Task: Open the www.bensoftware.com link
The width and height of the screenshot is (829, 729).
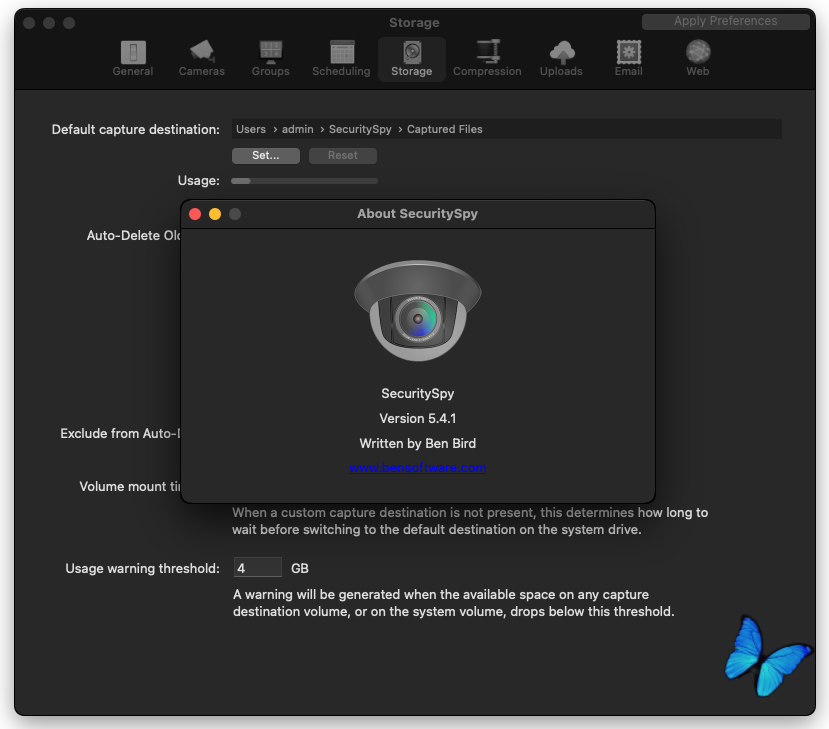Action: (418, 468)
